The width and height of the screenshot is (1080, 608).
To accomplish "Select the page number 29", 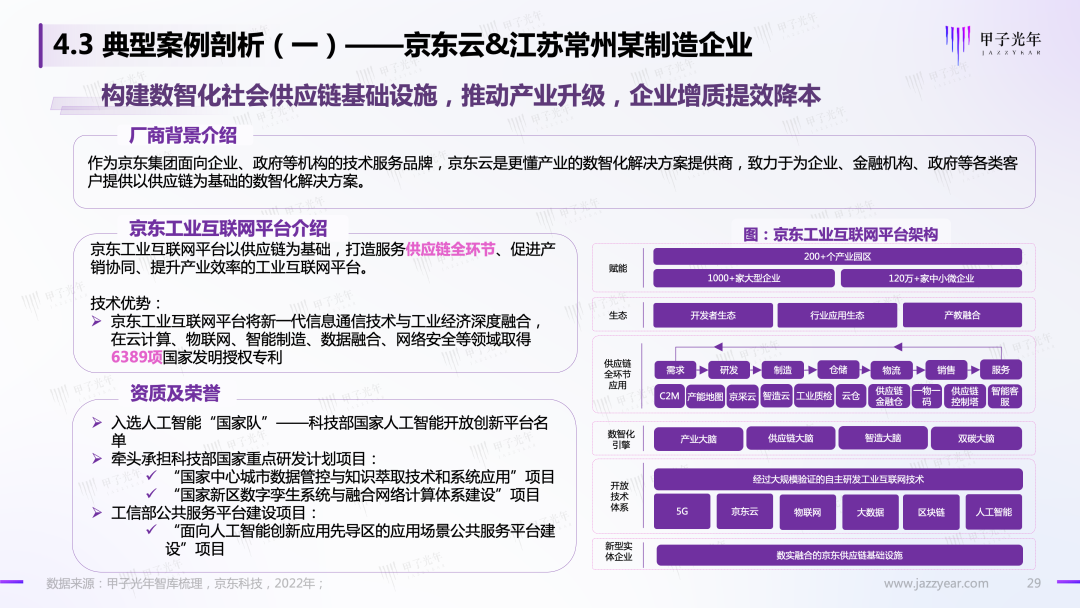I will [x=1033, y=583].
